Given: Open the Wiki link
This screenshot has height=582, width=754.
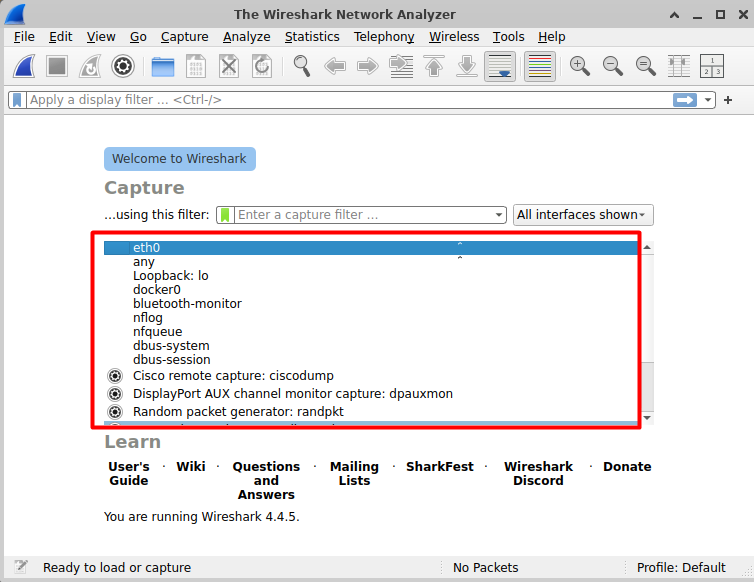Looking at the screenshot, I should pos(191,467).
